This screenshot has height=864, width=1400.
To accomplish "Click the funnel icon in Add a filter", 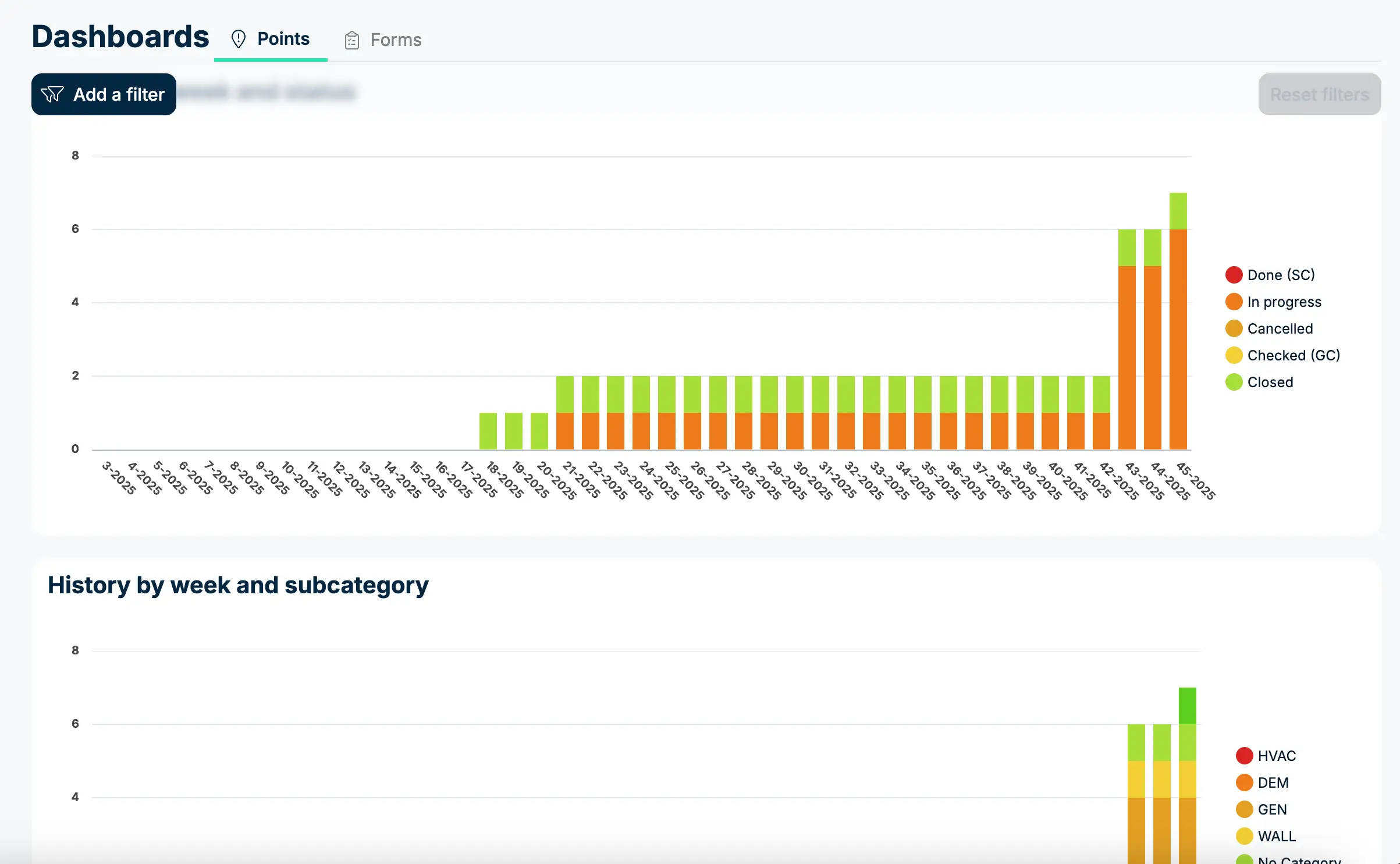I will tap(52, 94).
